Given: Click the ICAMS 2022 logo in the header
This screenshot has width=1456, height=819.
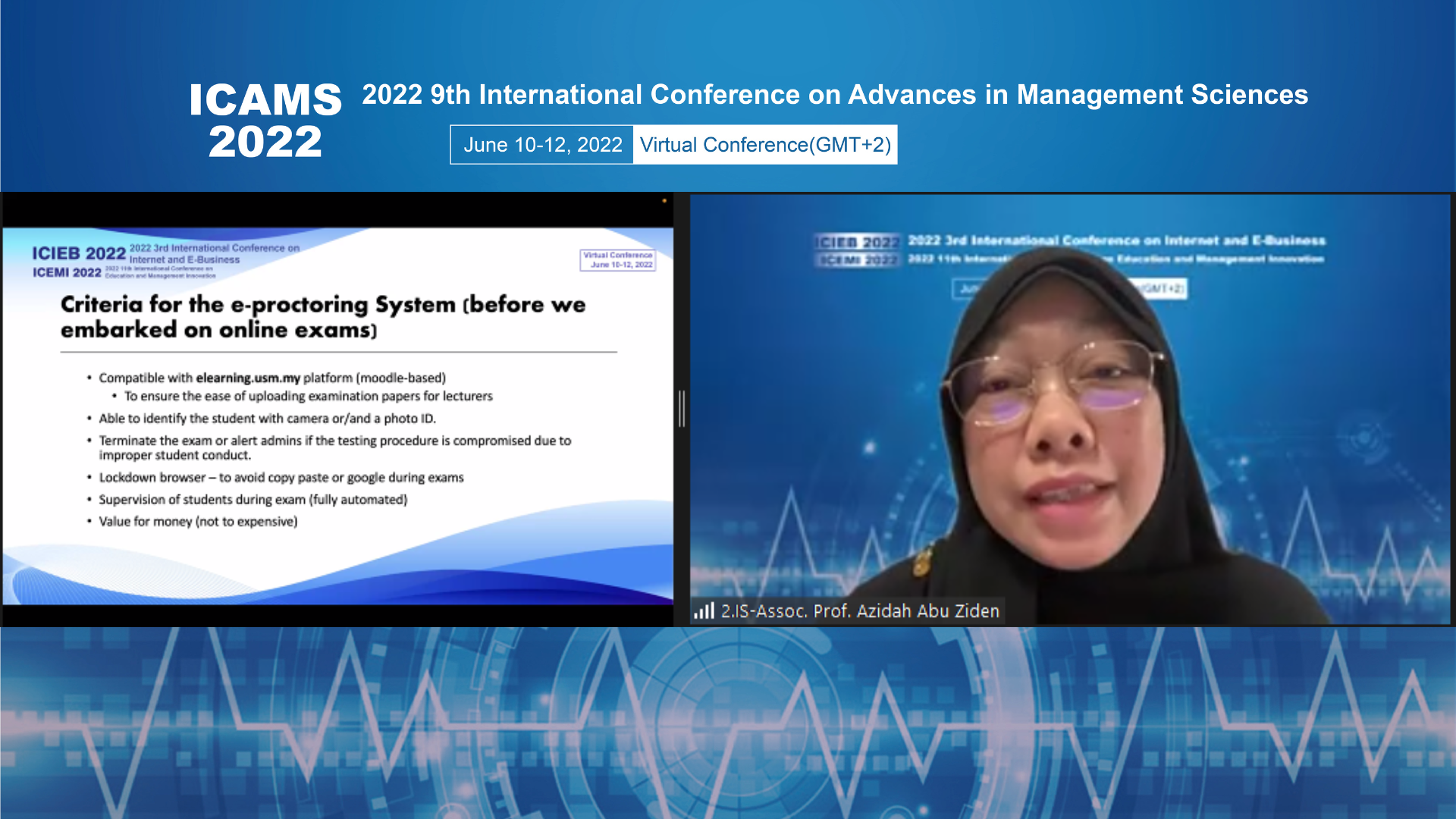Looking at the screenshot, I should [x=267, y=118].
